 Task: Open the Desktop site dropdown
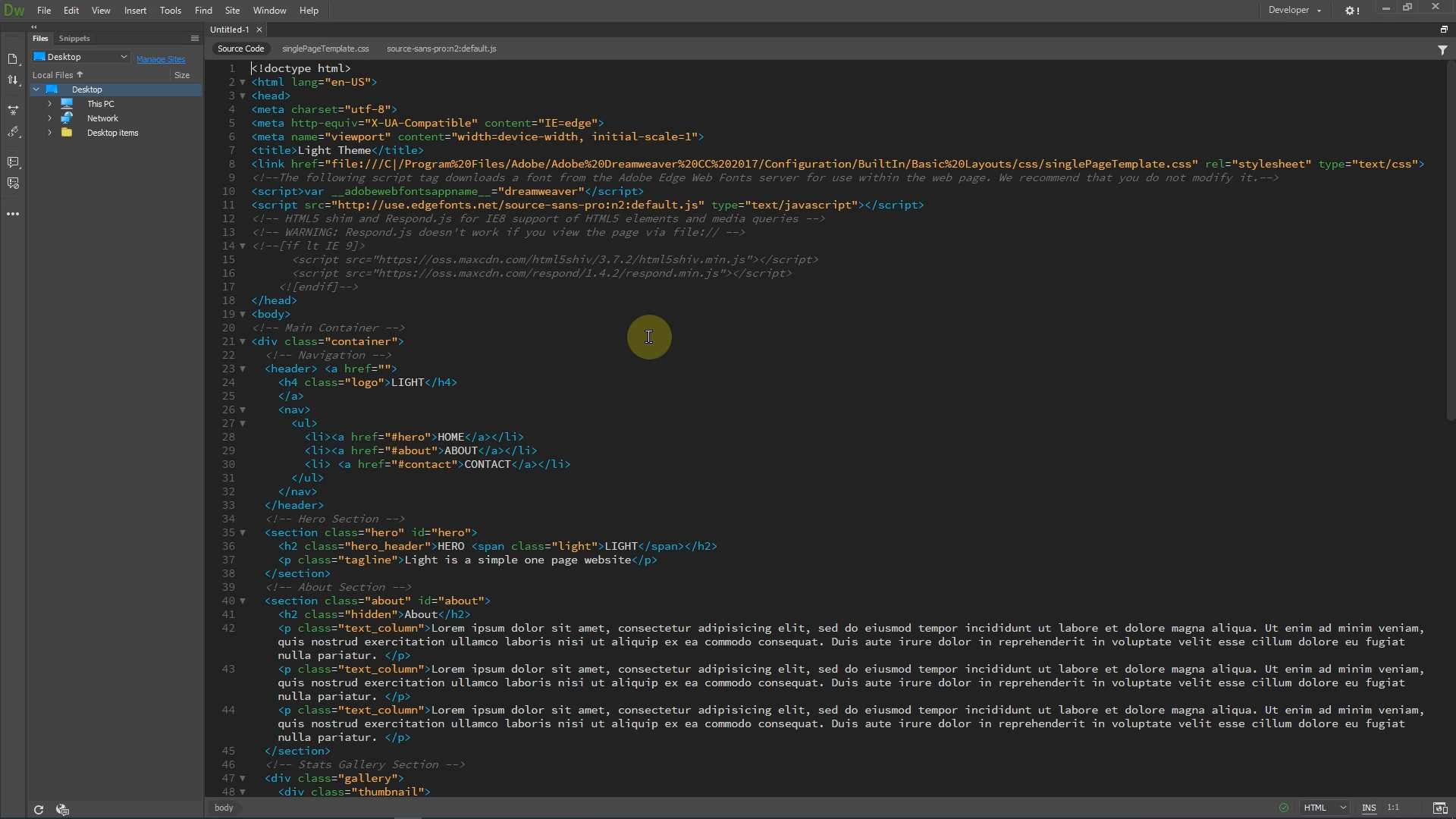click(x=80, y=57)
